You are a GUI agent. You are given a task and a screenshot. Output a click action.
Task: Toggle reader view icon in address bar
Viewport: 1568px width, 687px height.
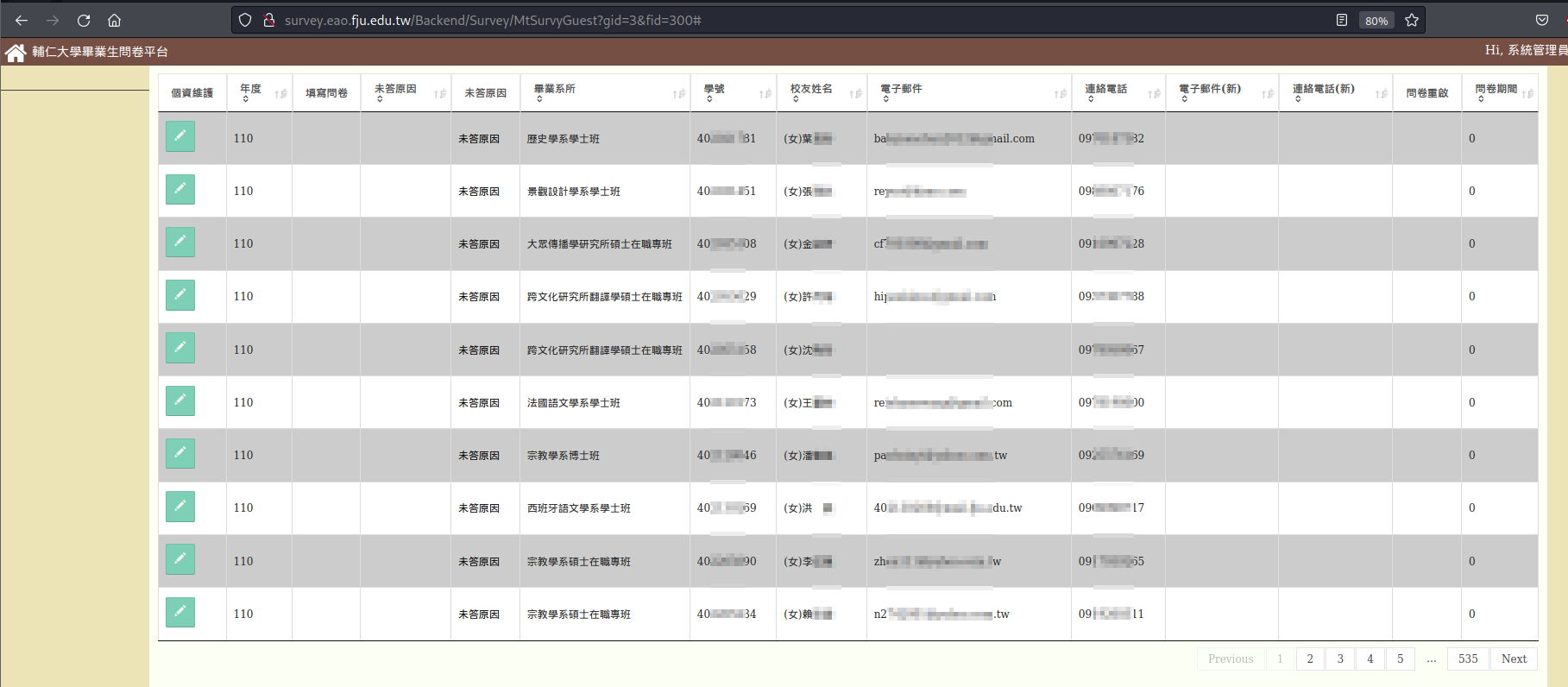[1342, 20]
